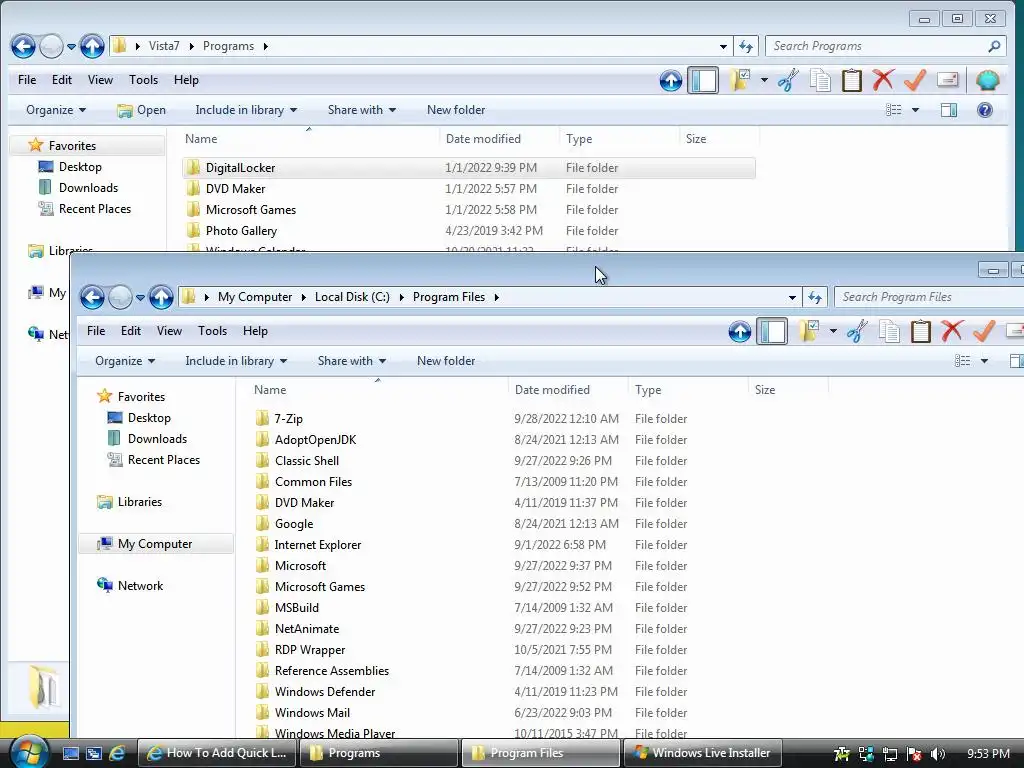Viewport: 1024px width, 768px height.
Task: Click Up toolbar icon in Program Files window
Action: click(x=740, y=331)
